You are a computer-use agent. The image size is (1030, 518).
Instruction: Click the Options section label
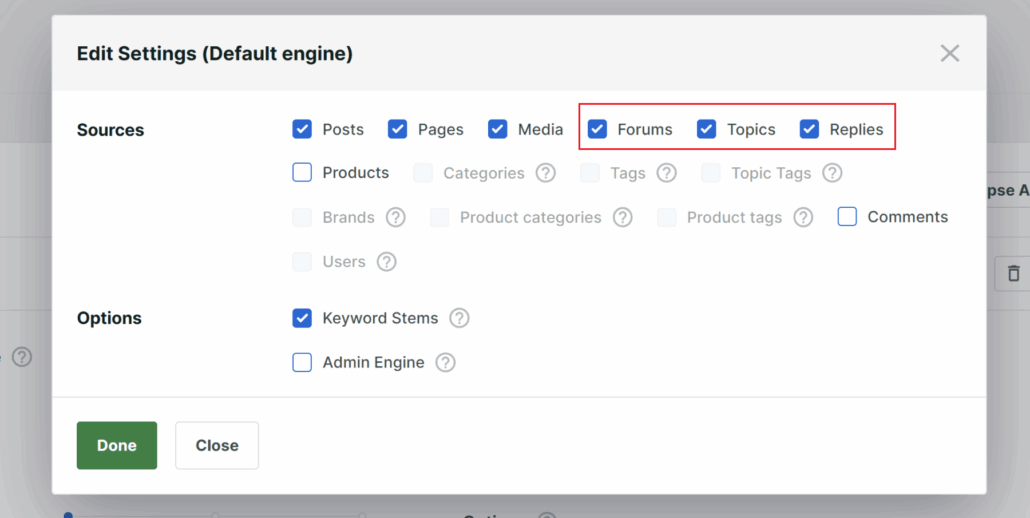(x=109, y=318)
